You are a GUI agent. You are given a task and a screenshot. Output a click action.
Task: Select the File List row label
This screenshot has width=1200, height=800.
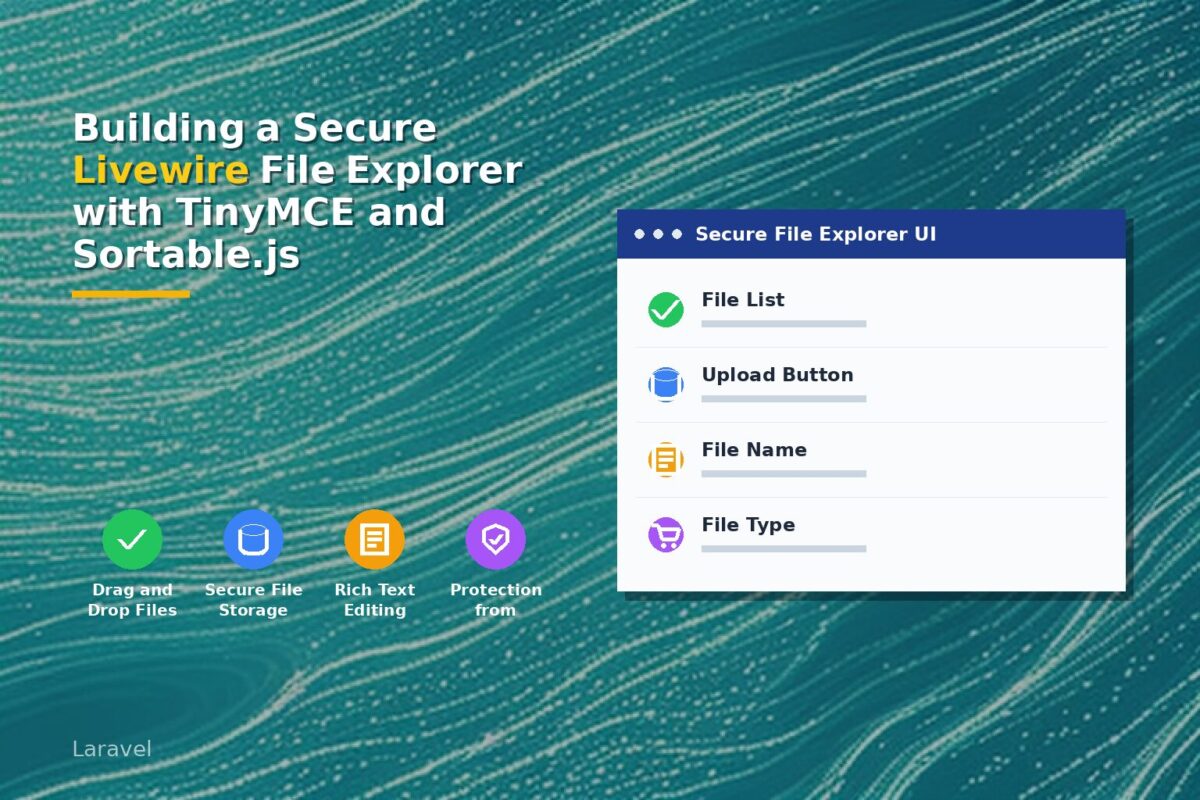pos(743,300)
